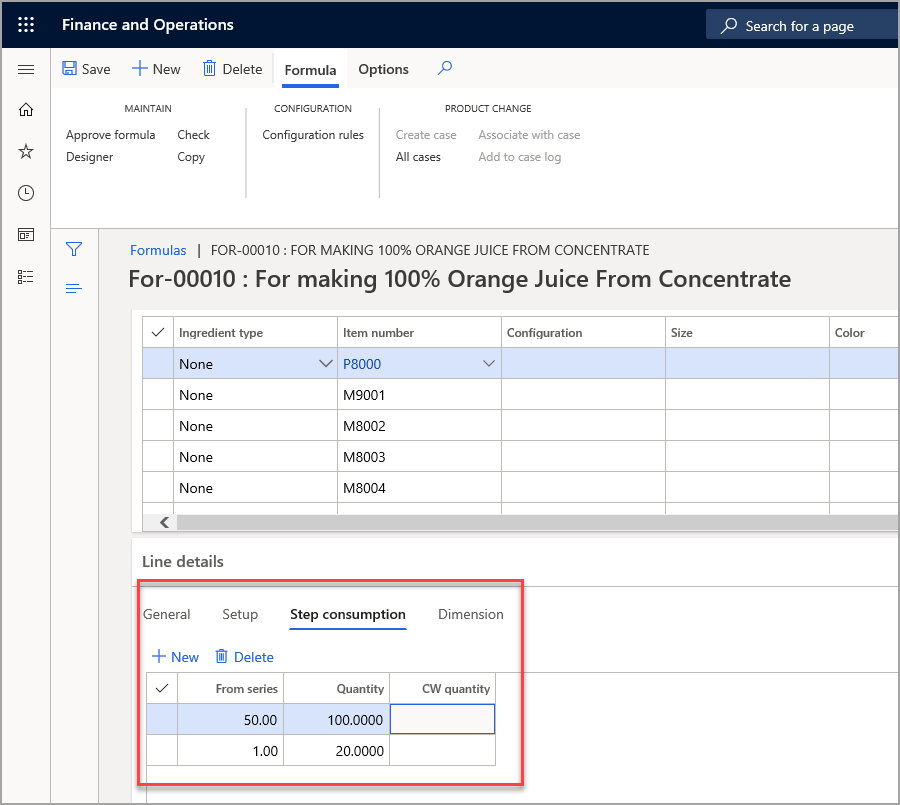The width and height of the screenshot is (900, 805).
Task: Click the Save button with disk icon
Action: tap(86, 69)
